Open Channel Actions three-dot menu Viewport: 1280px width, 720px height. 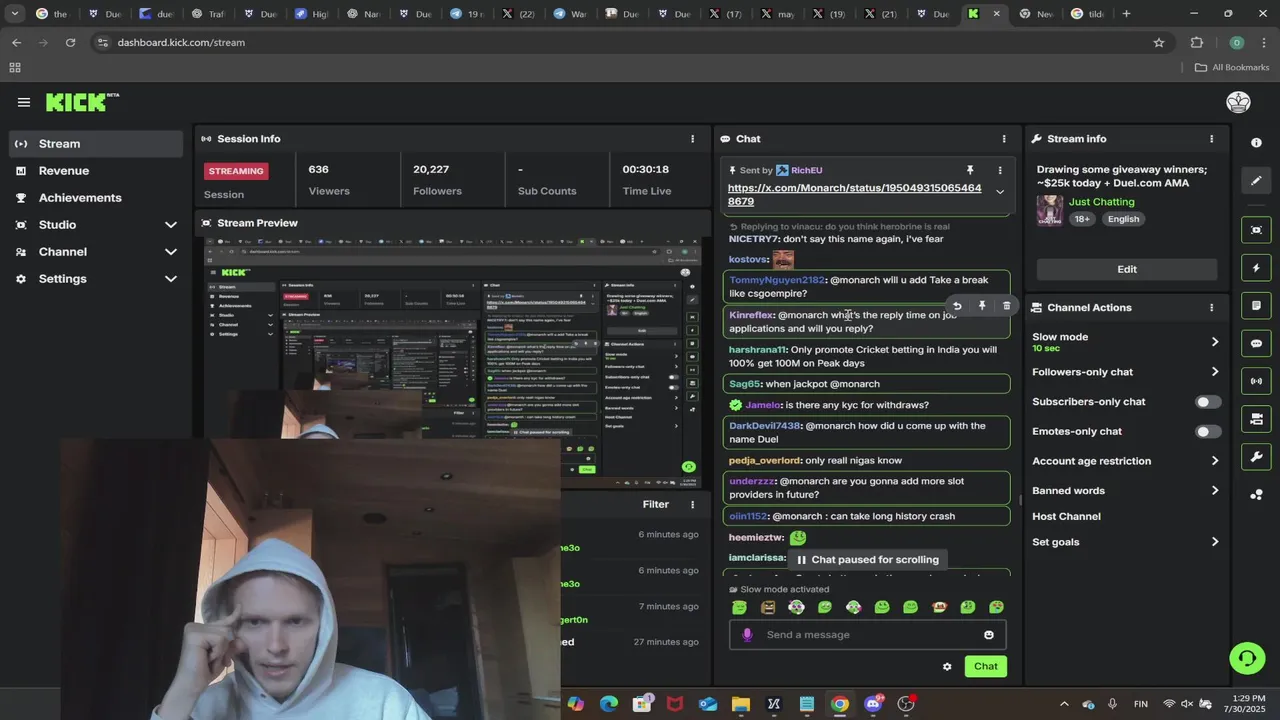coord(1211,308)
